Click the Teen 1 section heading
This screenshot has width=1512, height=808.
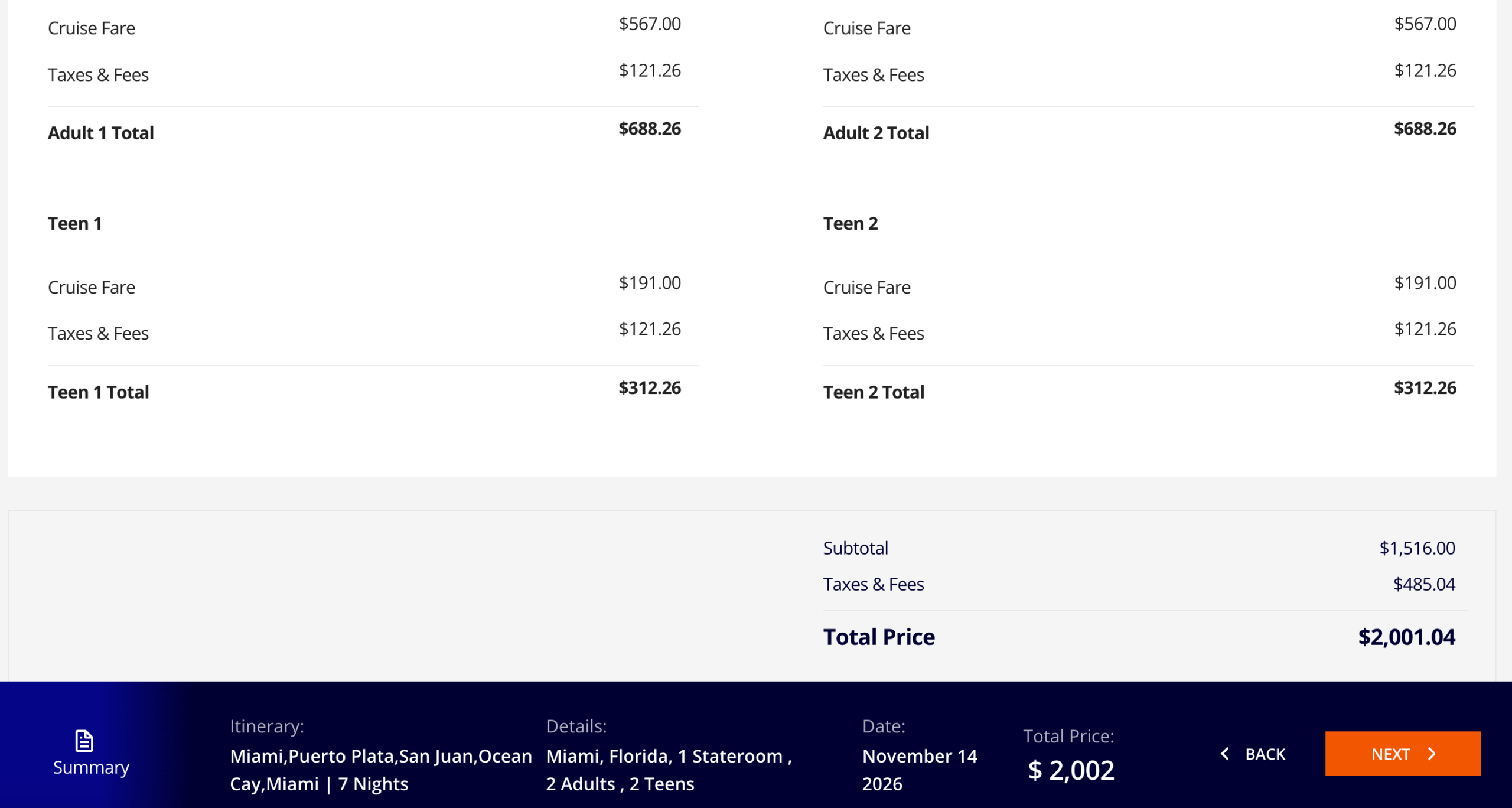pyautogui.click(x=75, y=223)
